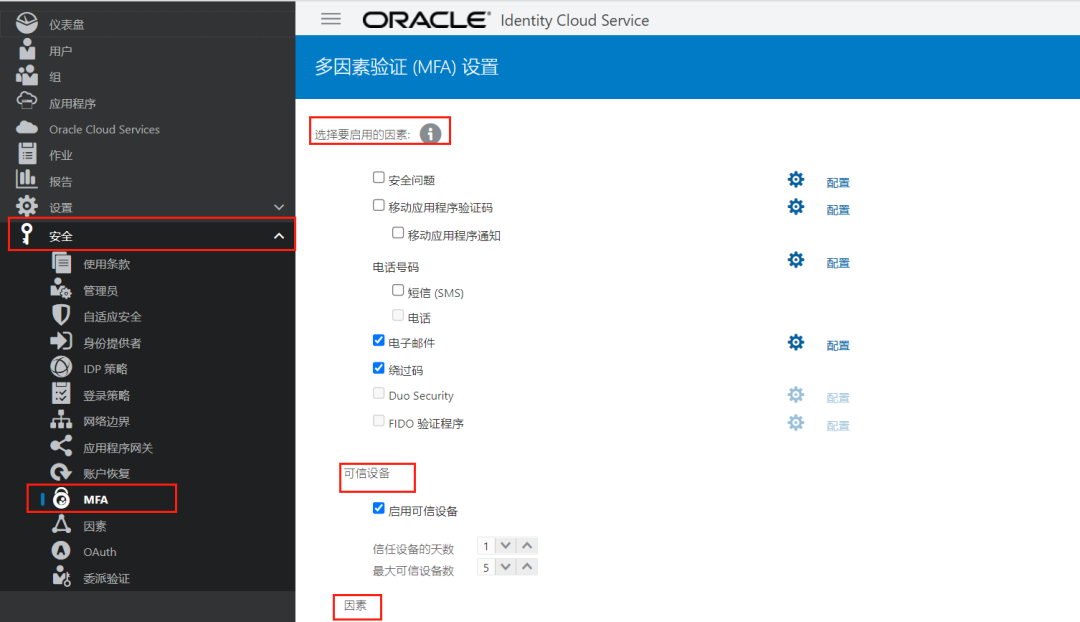Image resolution: width=1080 pixels, height=622 pixels.
Task: Open 仪表盘 in the sidebar
Action: (66, 25)
